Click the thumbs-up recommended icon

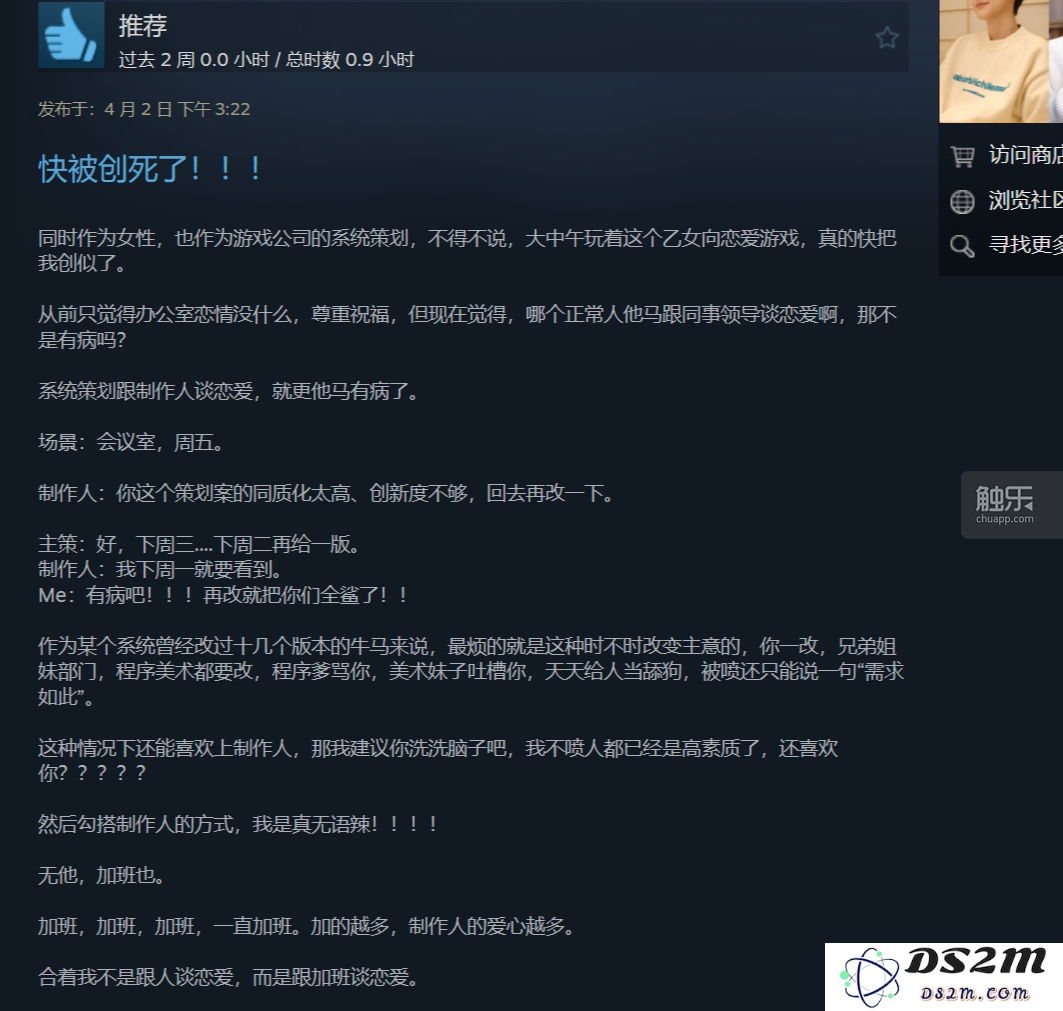pos(71,35)
